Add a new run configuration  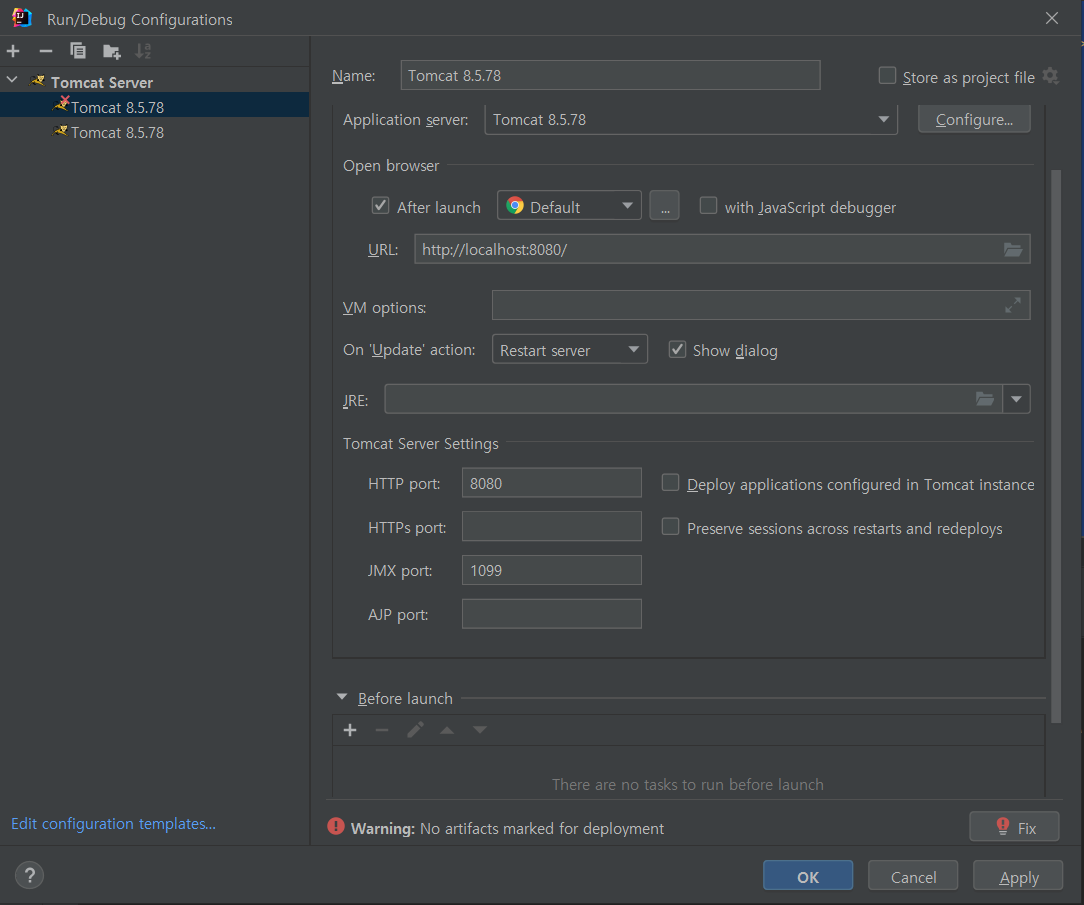coord(13,51)
